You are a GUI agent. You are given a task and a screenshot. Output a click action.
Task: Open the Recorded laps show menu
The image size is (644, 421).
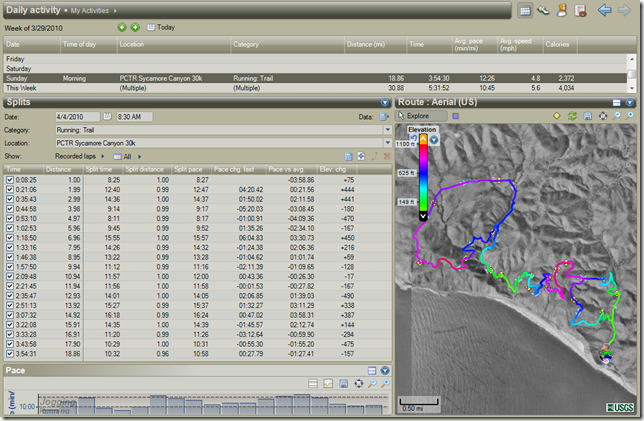pyautogui.click(x=76, y=157)
